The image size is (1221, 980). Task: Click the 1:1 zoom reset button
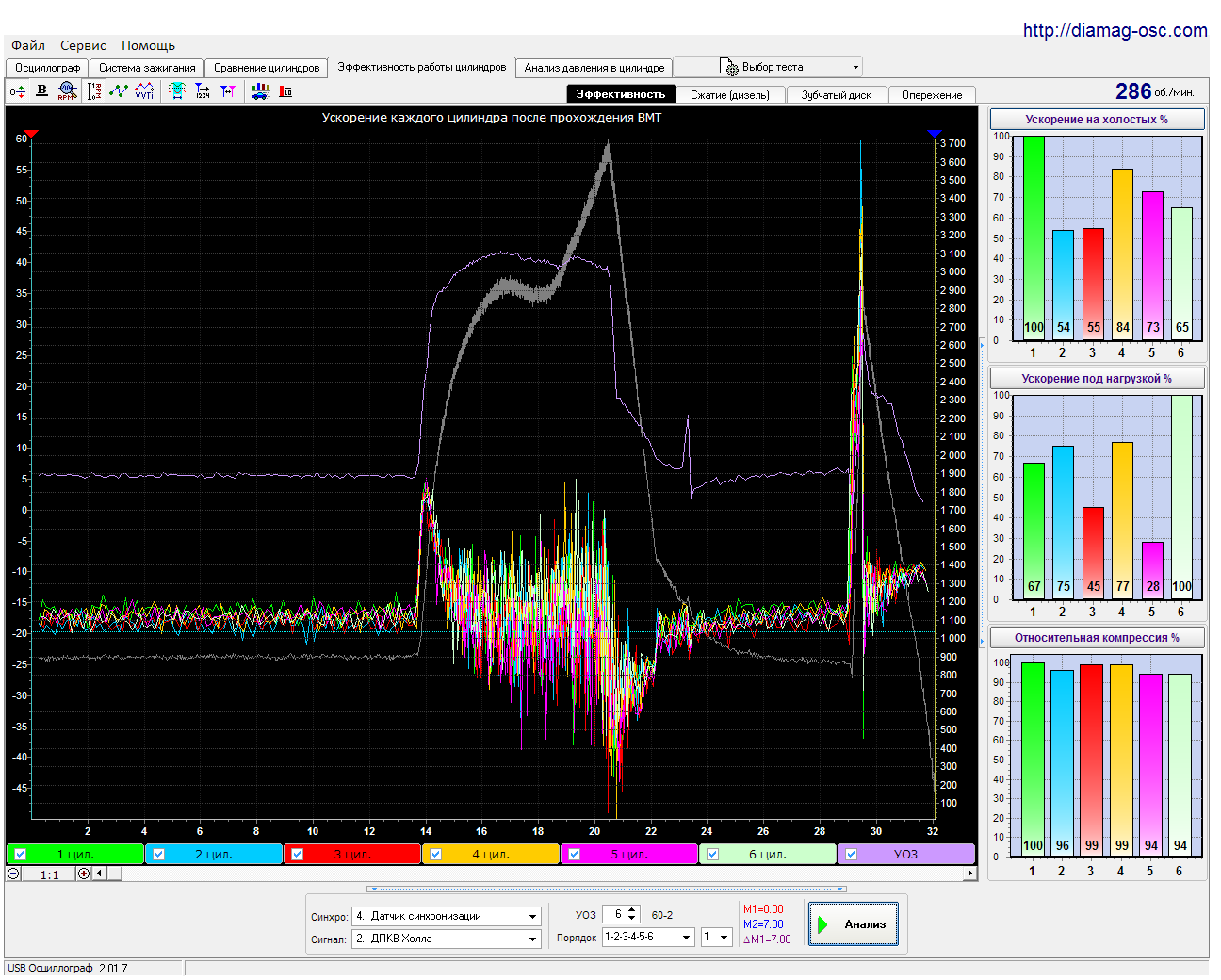pos(49,874)
